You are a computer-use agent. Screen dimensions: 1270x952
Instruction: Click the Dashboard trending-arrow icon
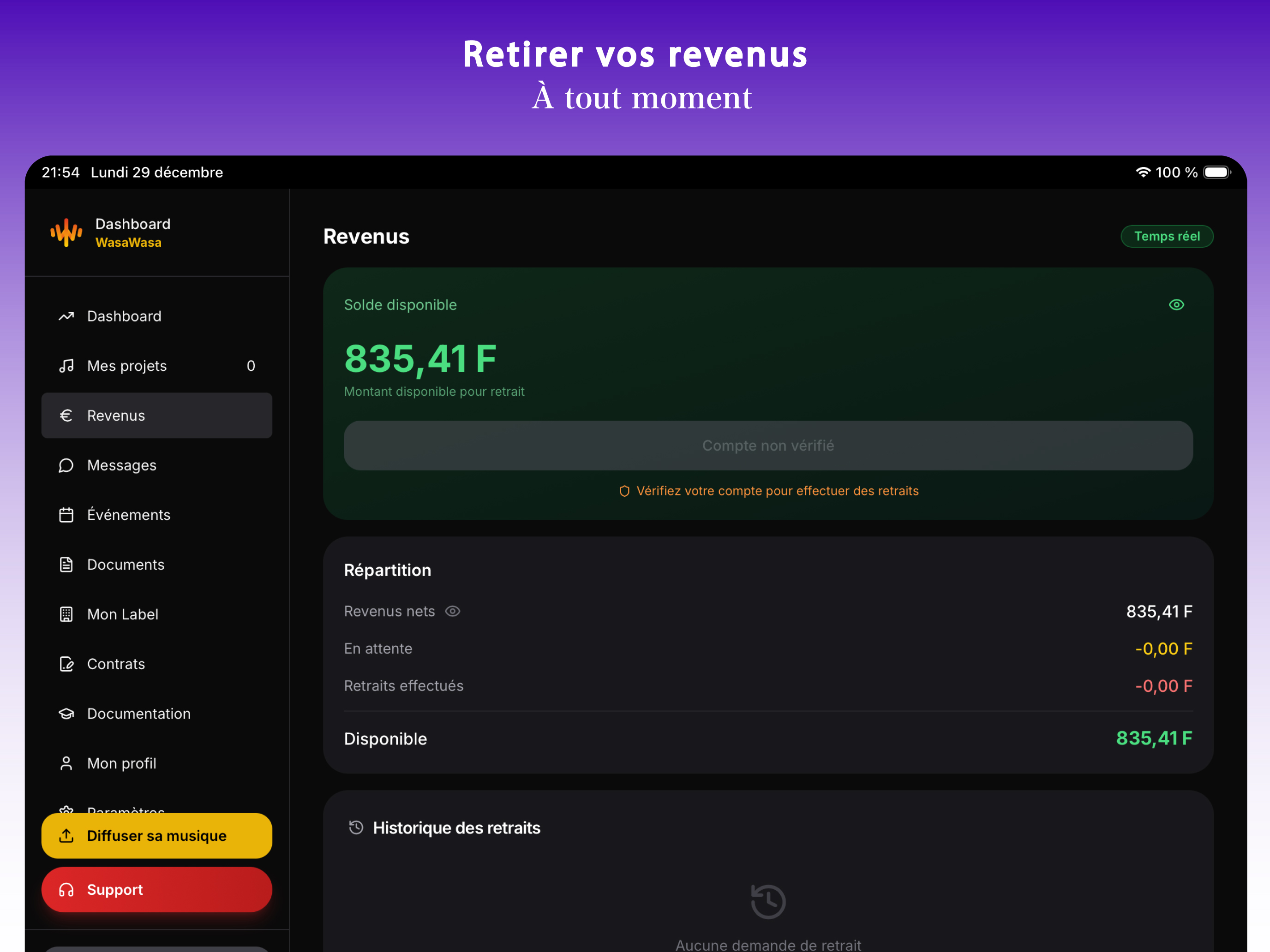pos(66,316)
